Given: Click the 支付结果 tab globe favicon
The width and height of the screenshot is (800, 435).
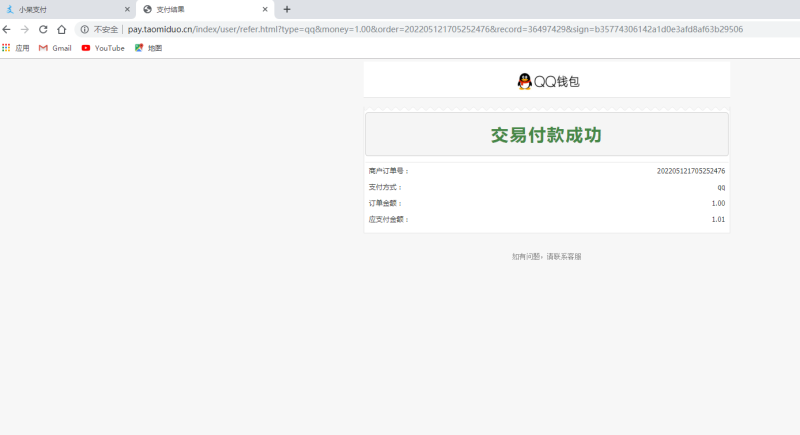Looking at the screenshot, I should [147, 9].
